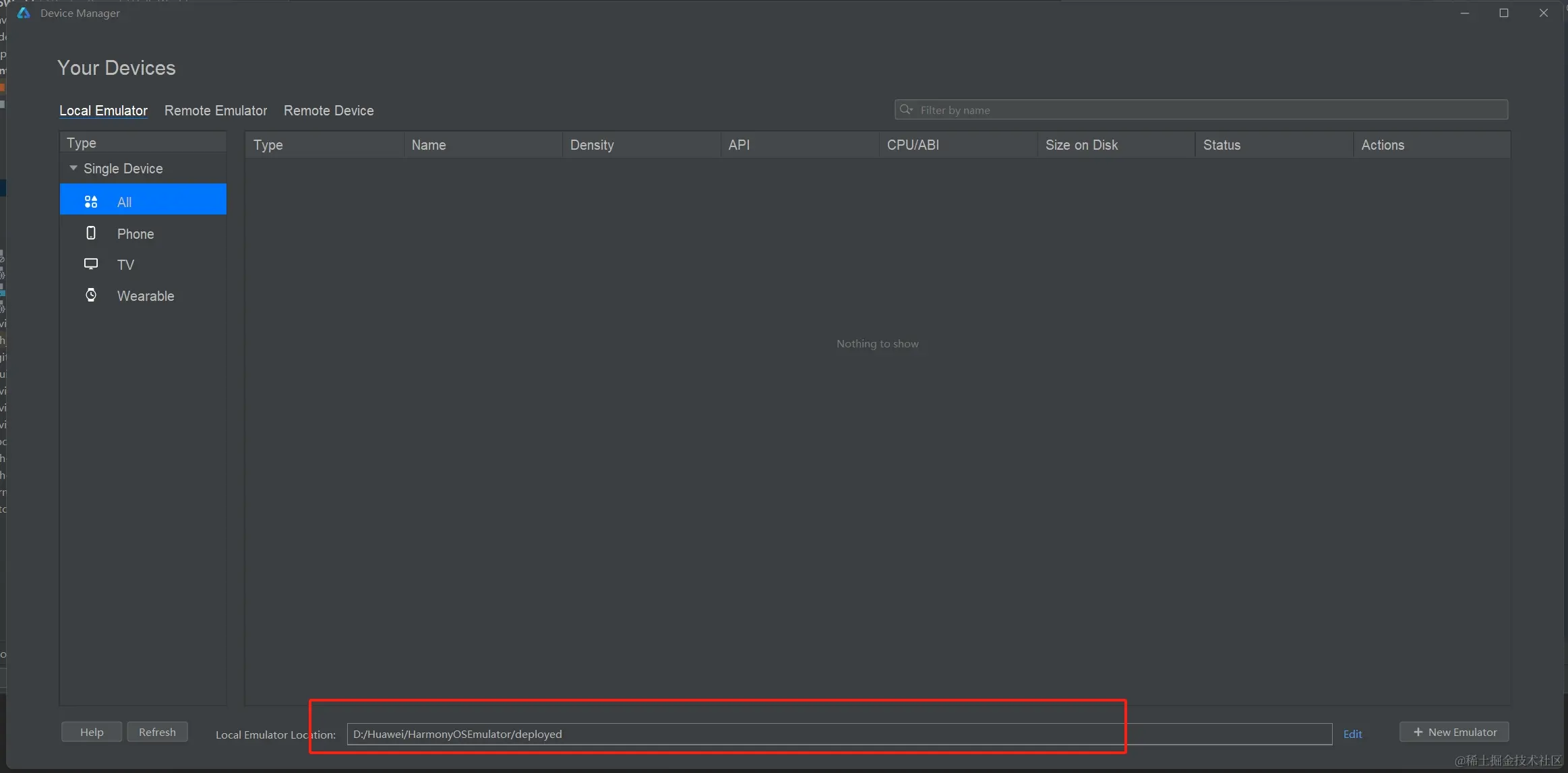Open Help from the bottom bar
Viewport: 1568px width, 773px height.
[x=92, y=733]
